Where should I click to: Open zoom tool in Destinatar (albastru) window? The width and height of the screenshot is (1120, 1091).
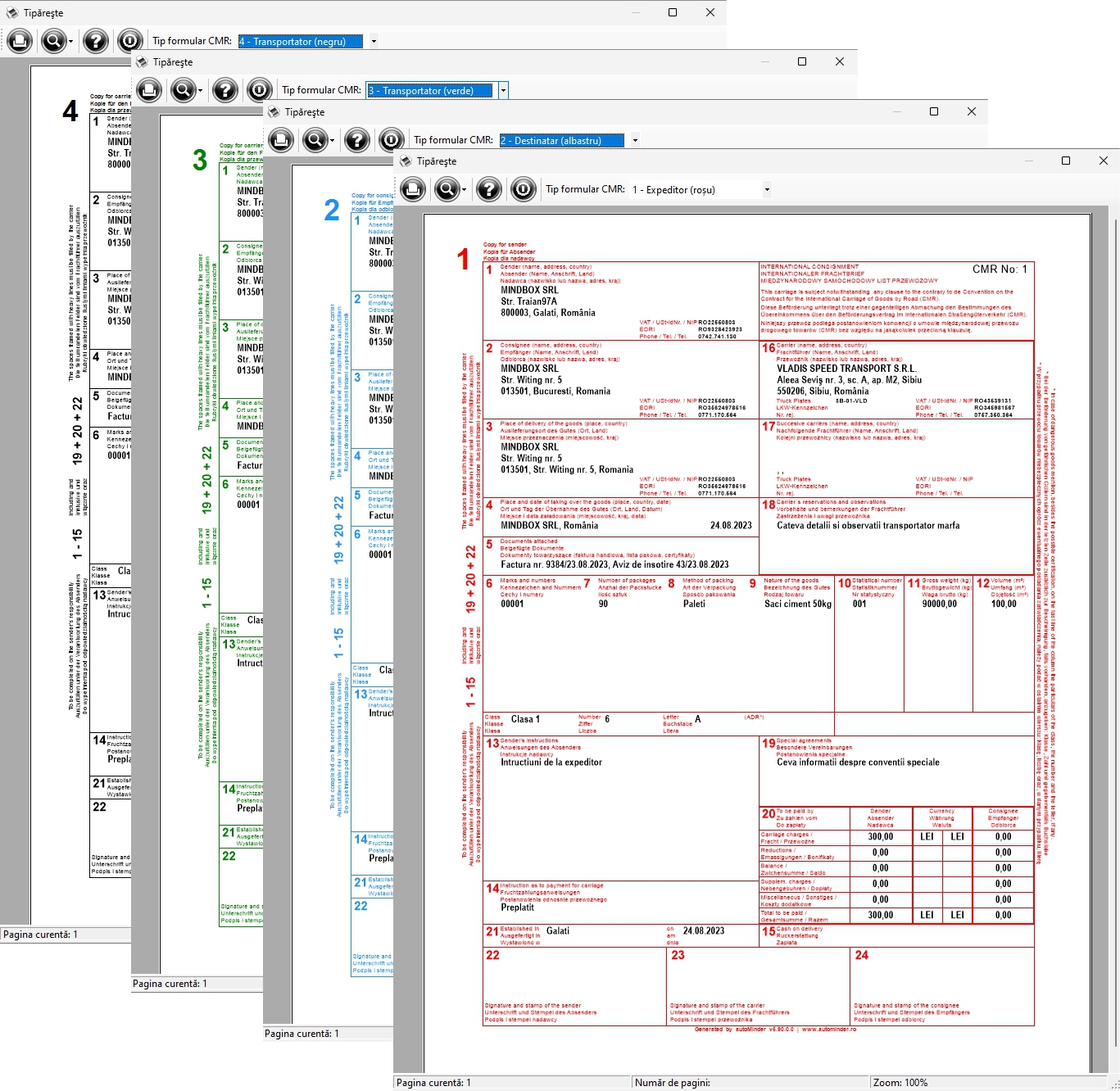[315, 140]
